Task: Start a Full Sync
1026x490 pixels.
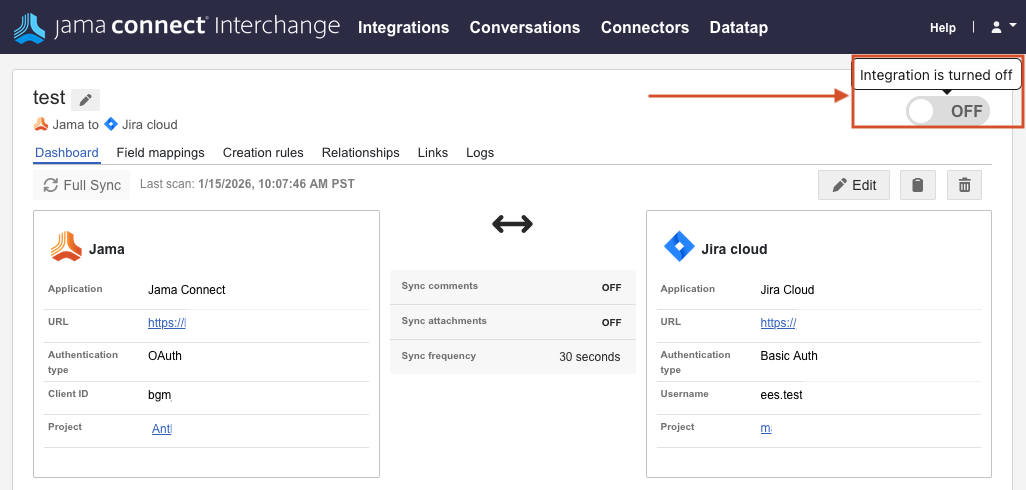Action: (x=82, y=185)
